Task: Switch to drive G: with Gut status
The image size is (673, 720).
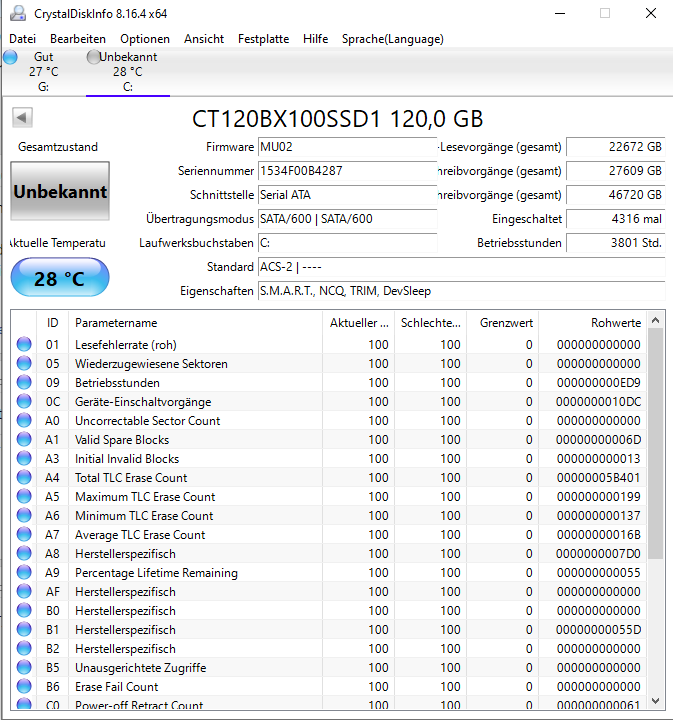Action: coord(43,72)
